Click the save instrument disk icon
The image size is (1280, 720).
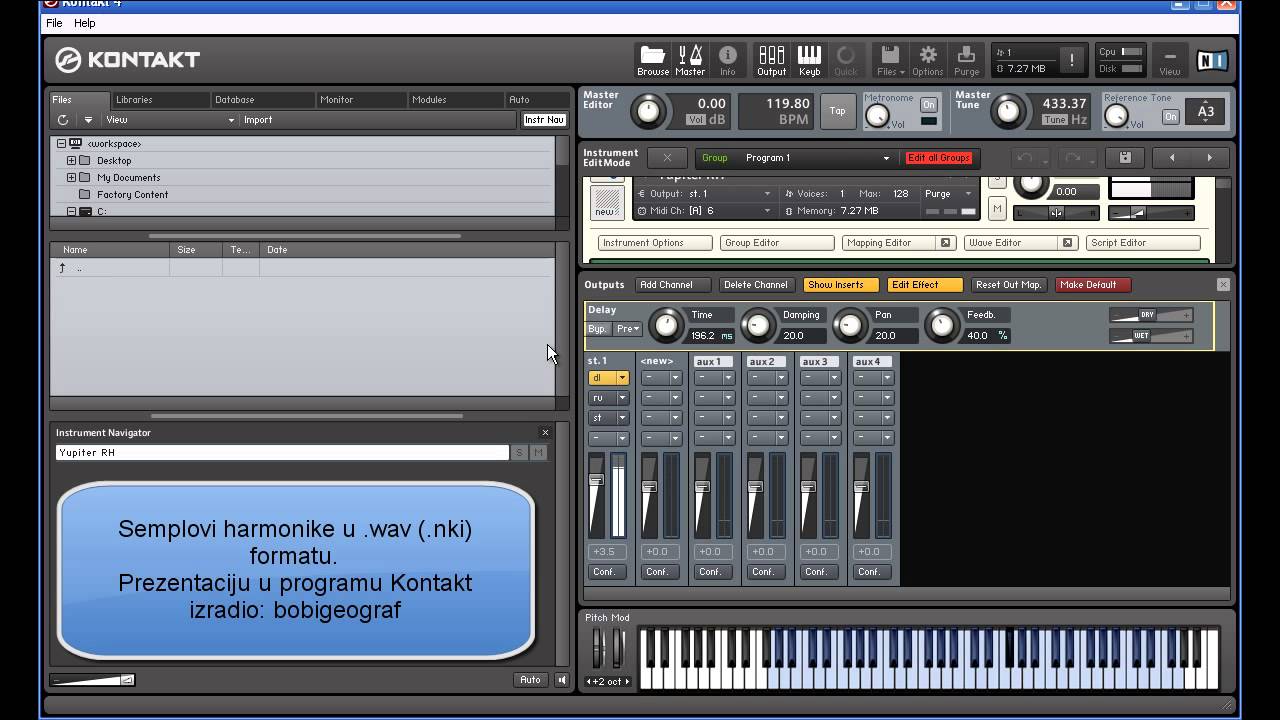tap(1125, 158)
